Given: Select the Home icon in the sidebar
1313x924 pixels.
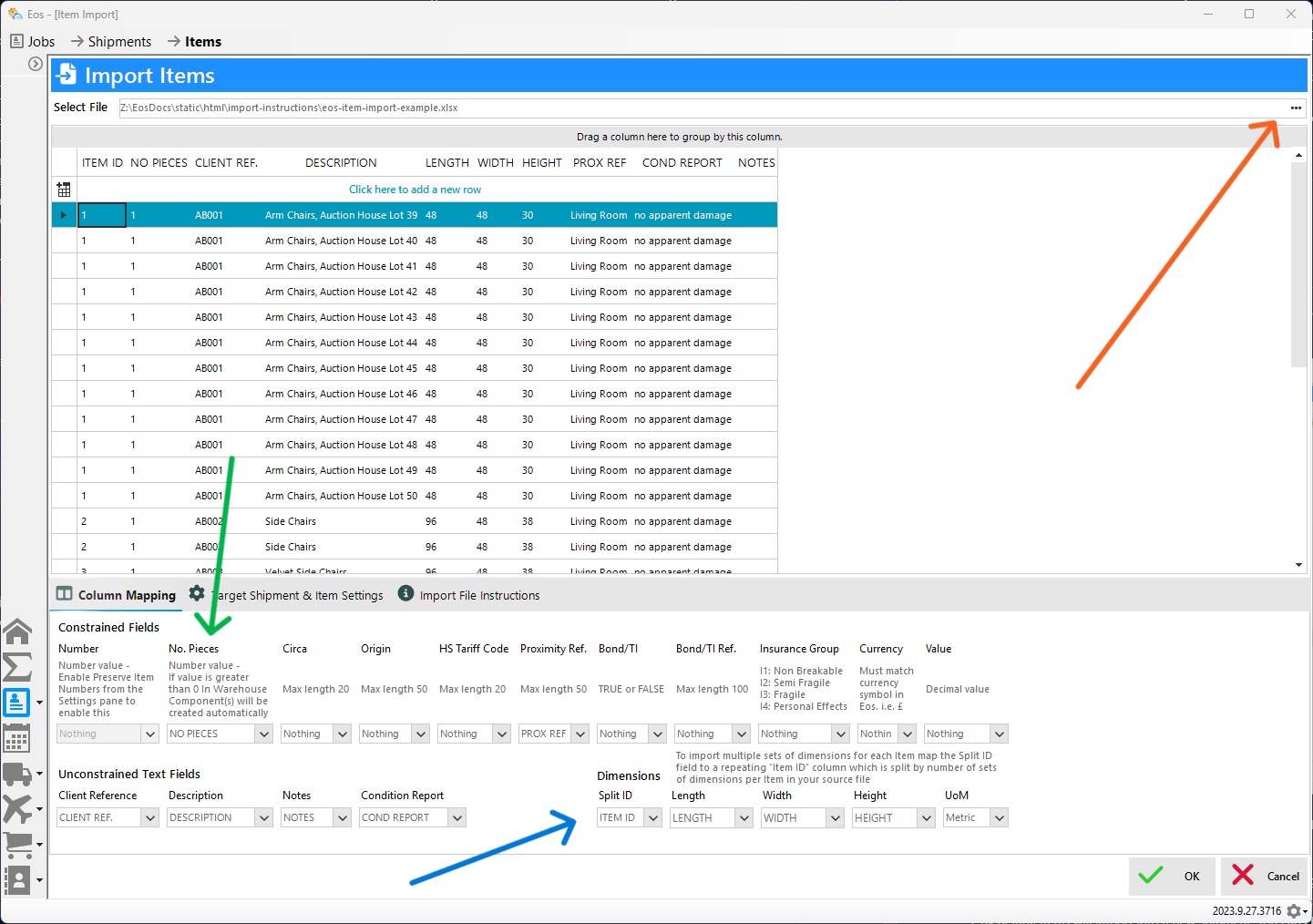Looking at the screenshot, I should pyautogui.click(x=17, y=631).
